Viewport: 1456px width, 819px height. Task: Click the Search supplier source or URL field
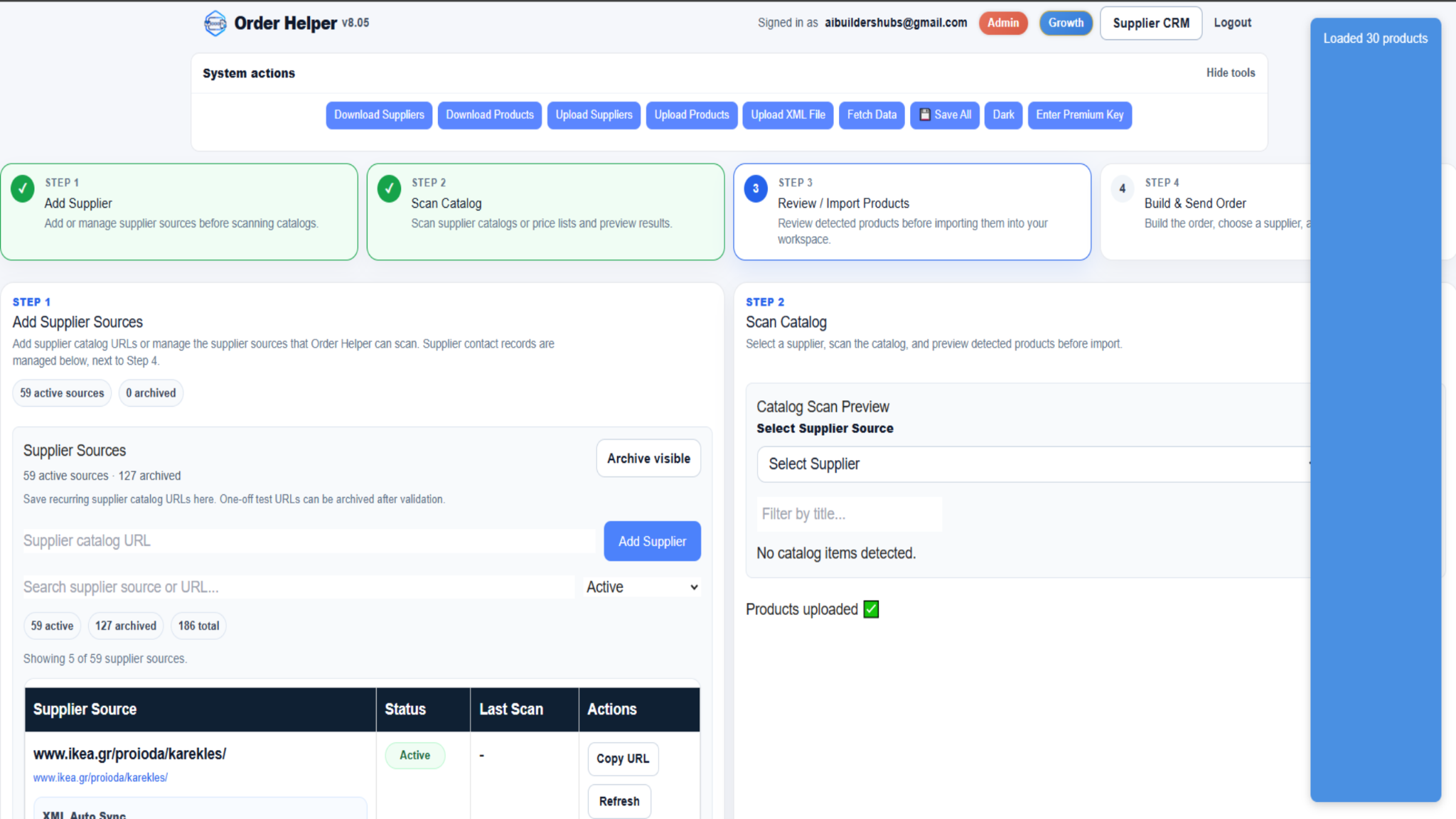pos(299,587)
